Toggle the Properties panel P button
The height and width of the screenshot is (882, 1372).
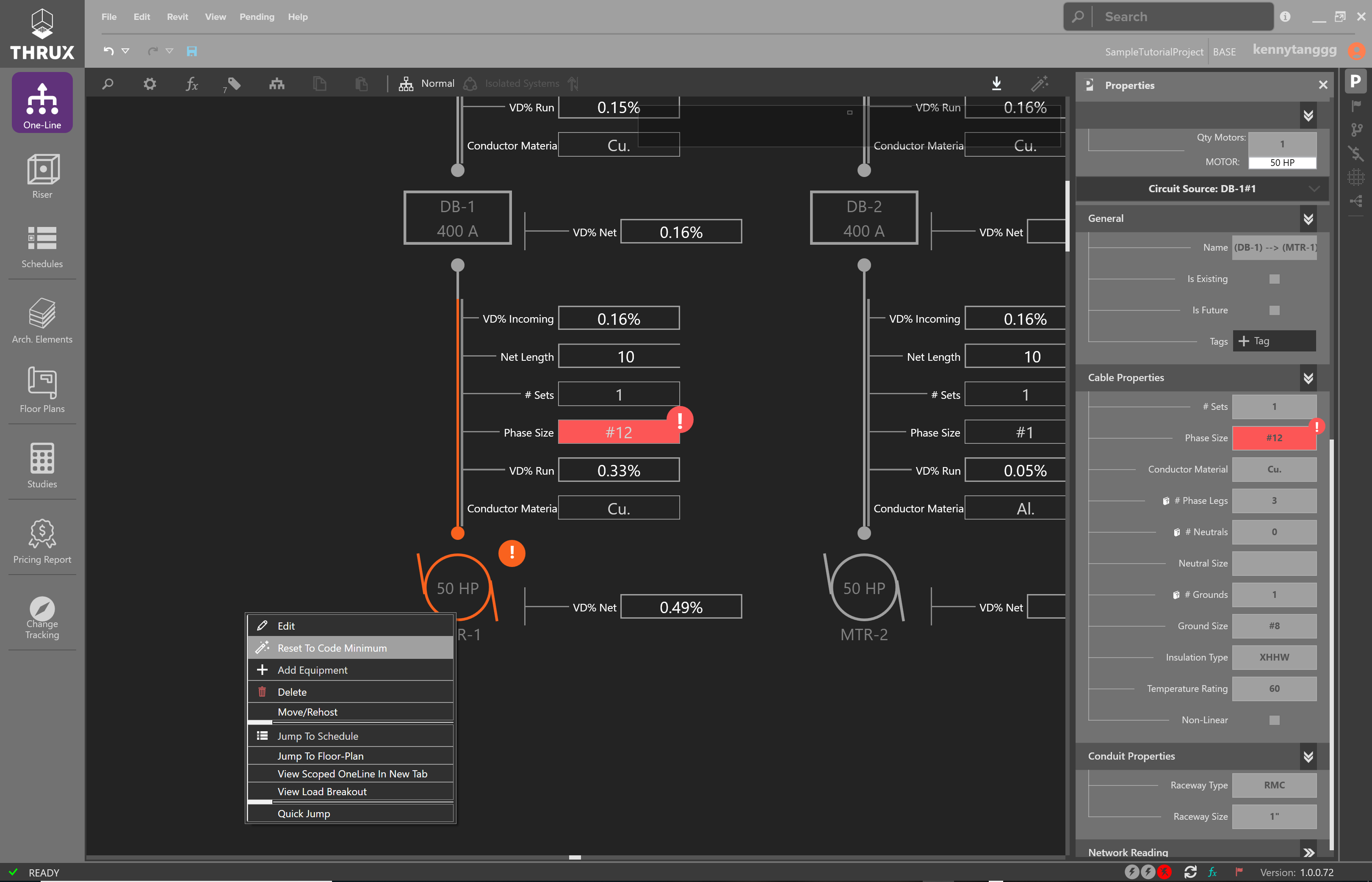1355,81
